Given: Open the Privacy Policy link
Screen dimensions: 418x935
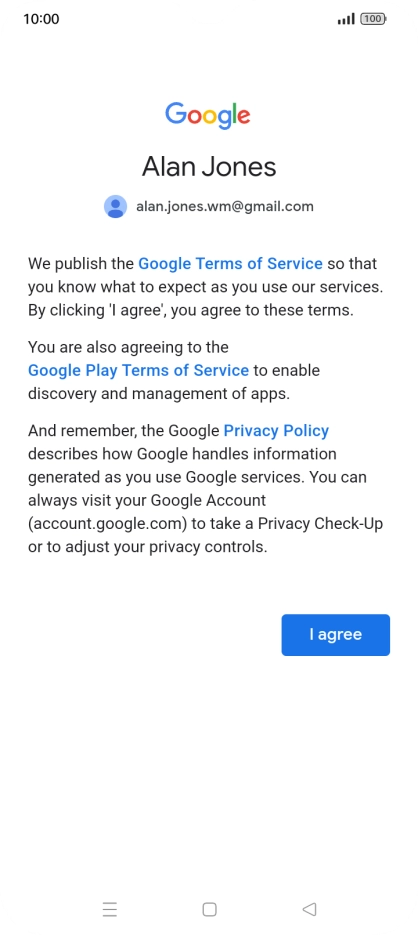Looking at the screenshot, I should tap(276, 431).
